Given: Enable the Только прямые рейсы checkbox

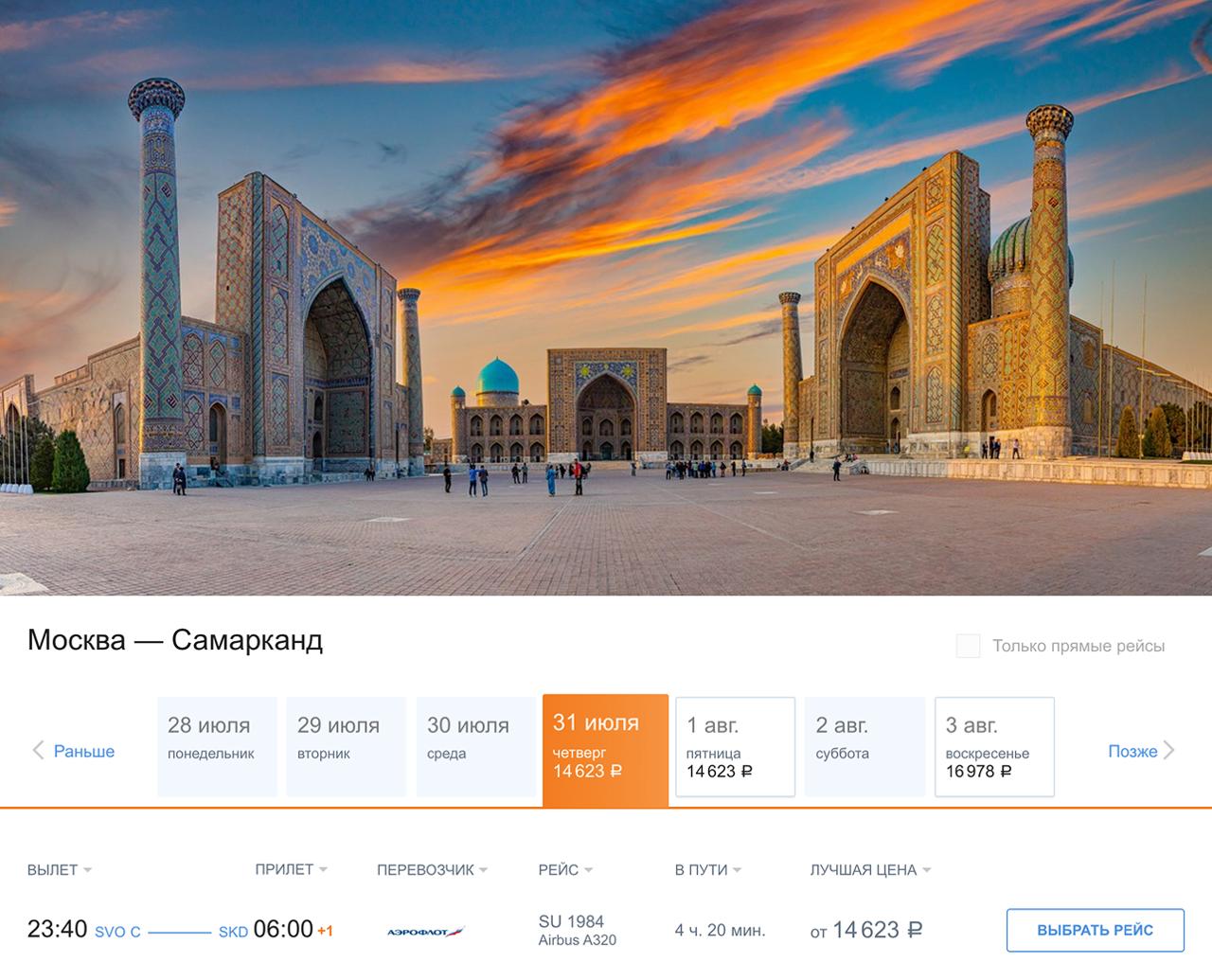Looking at the screenshot, I should (968, 646).
